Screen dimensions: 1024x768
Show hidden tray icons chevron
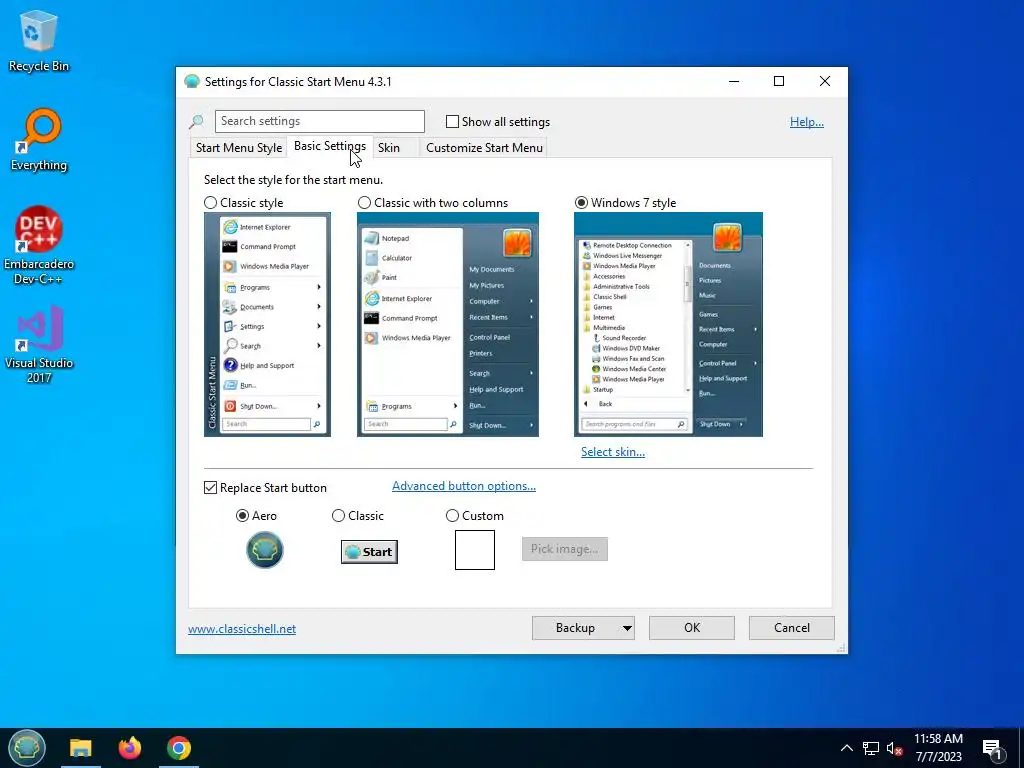846,748
